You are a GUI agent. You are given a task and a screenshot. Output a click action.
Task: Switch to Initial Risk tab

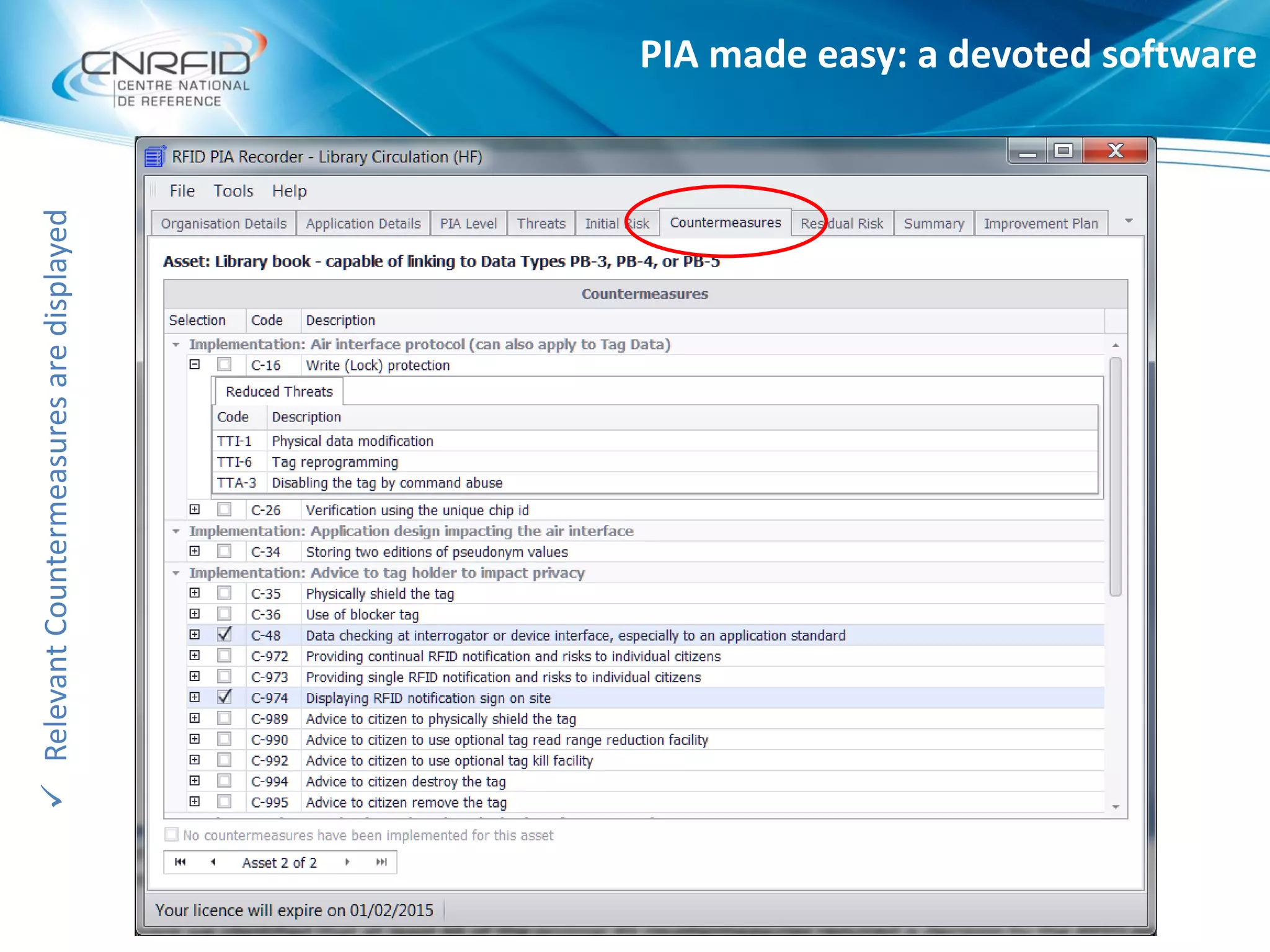tap(617, 224)
